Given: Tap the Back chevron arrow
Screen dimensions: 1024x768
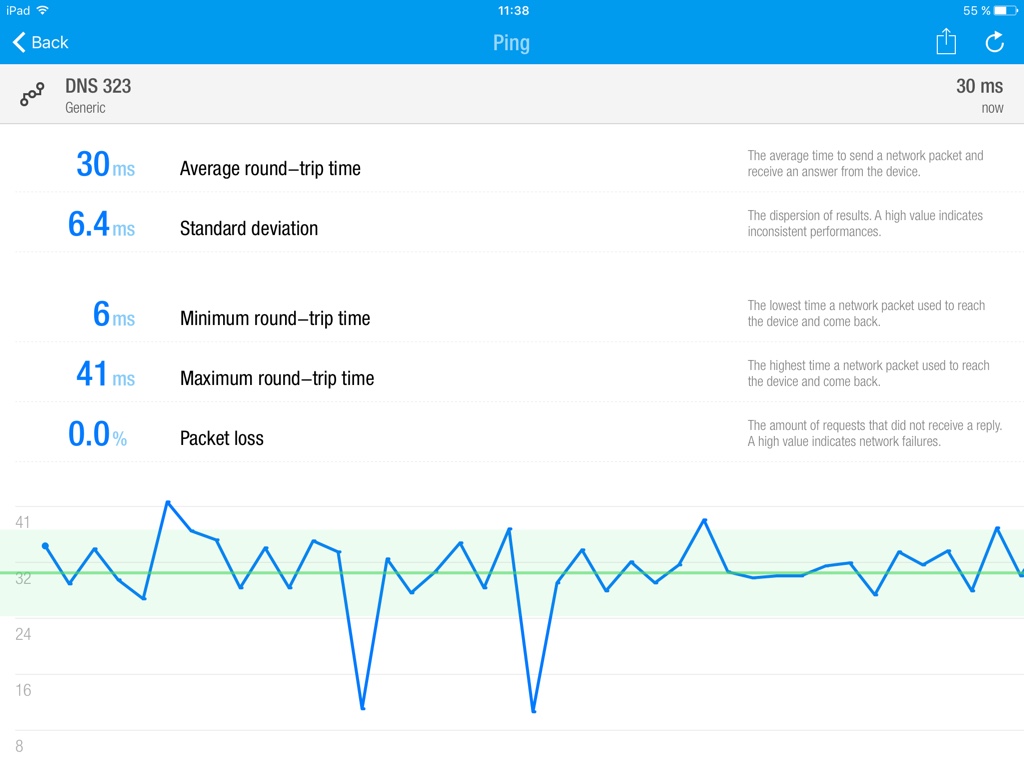Looking at the screenshot, I should coord(19,42).
